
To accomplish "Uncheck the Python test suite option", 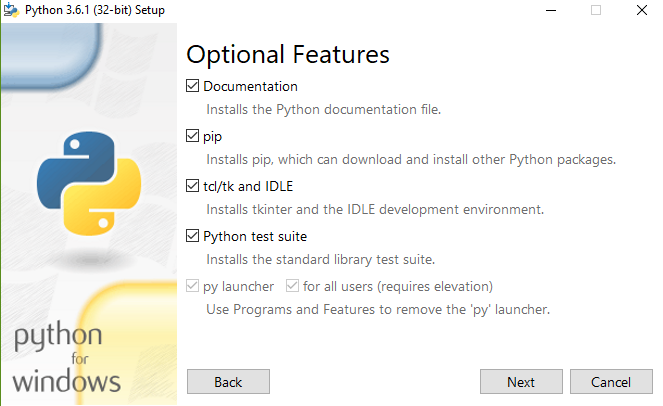I will click(x=193, y=237).
